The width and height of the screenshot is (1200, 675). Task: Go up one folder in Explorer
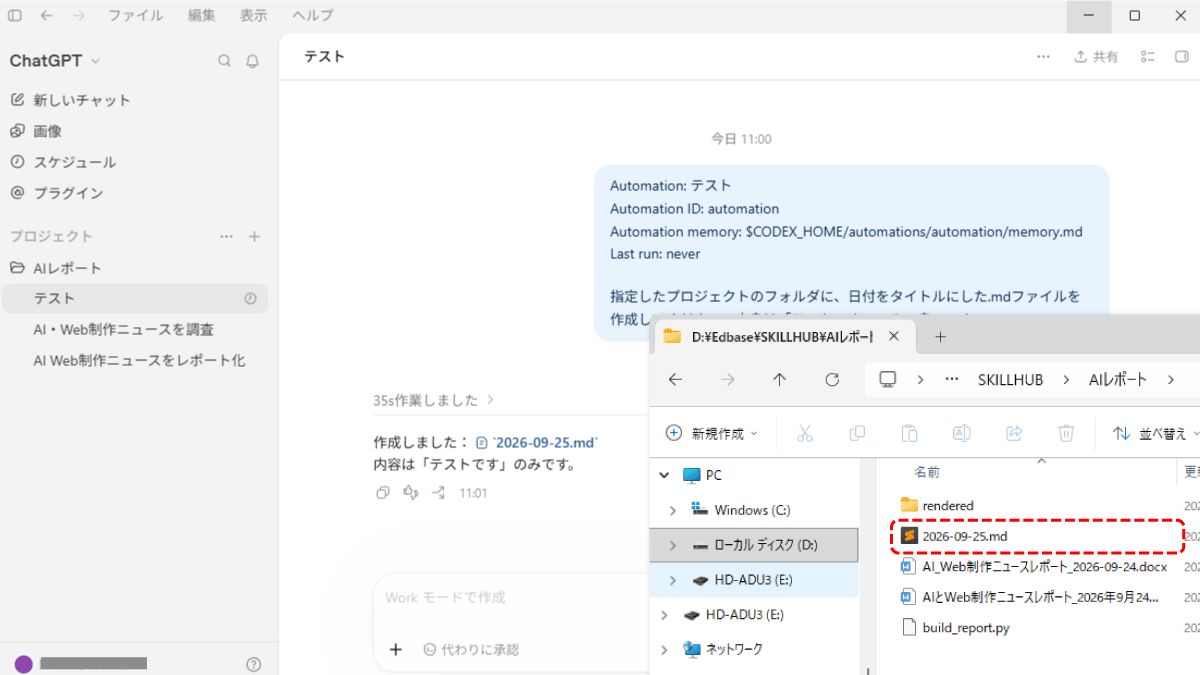[779, 380]
